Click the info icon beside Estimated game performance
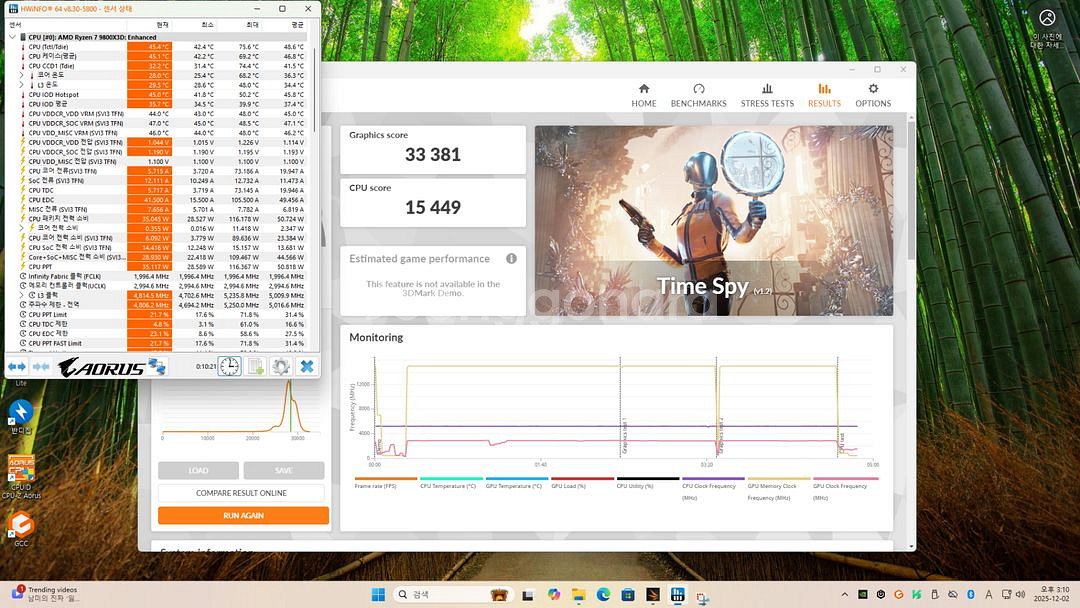Image resolution: width=1080 pixels, height=608 pixels. [x=511, y=258]
